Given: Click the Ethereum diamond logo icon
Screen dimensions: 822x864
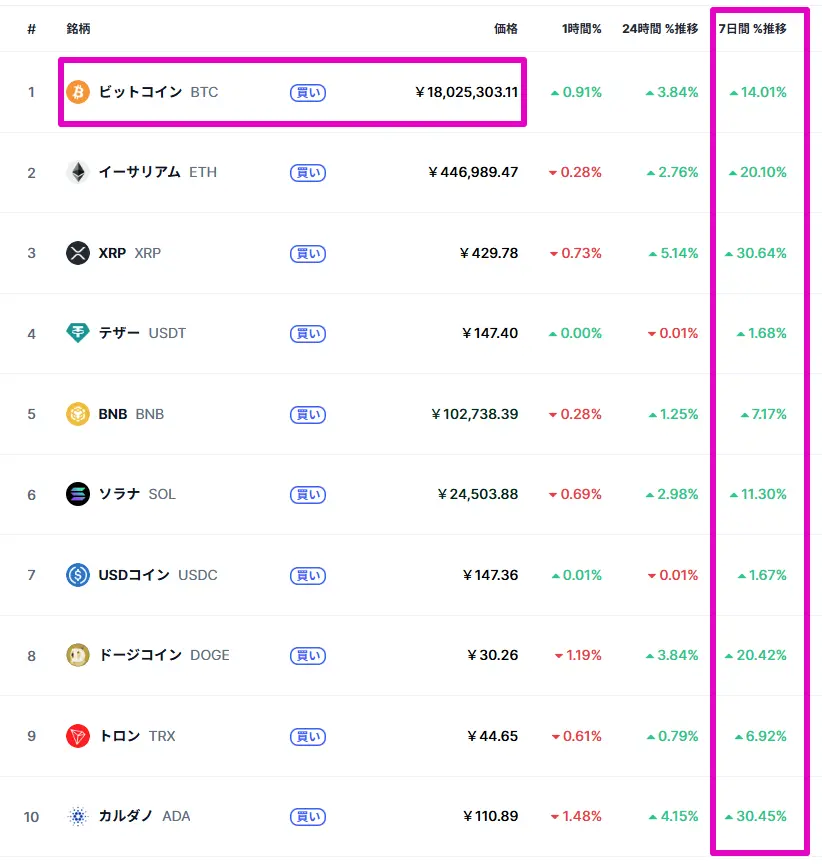Looking at the screenshot, I should [78, 172].
